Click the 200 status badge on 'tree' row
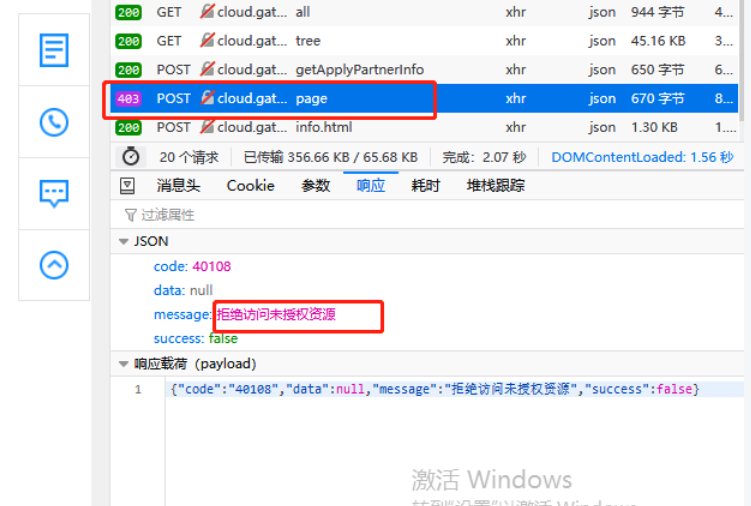This screenshot has width=751, height=506. [x=128, y=41]
